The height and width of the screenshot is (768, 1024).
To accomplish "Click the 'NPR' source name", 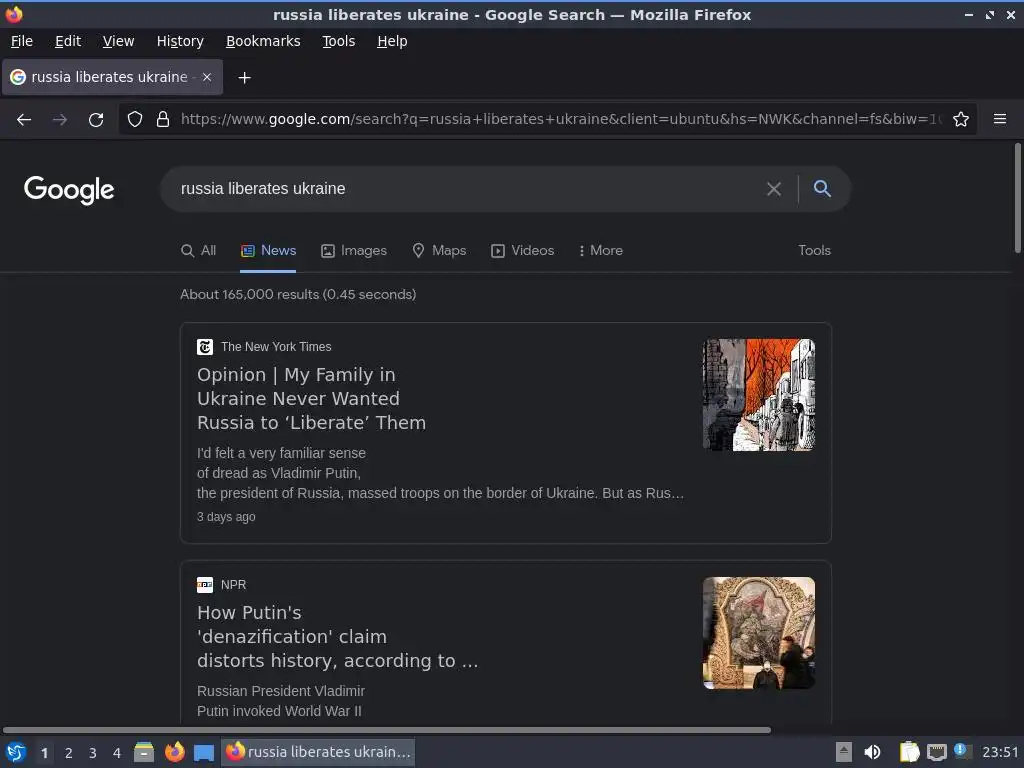I will (x=233, y=584).
